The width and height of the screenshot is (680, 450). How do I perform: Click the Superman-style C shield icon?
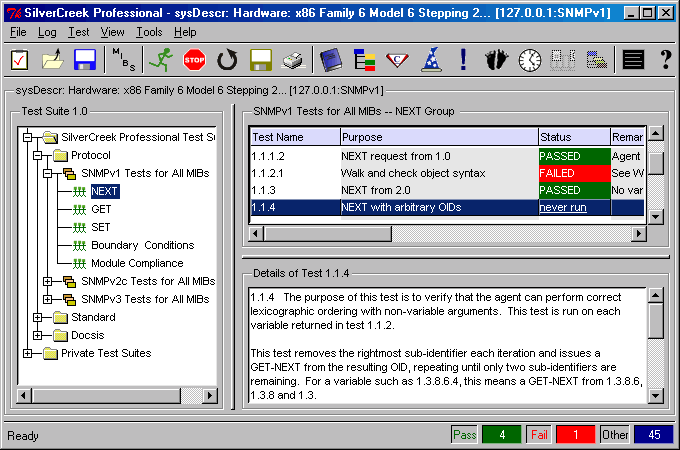point(397,60)
